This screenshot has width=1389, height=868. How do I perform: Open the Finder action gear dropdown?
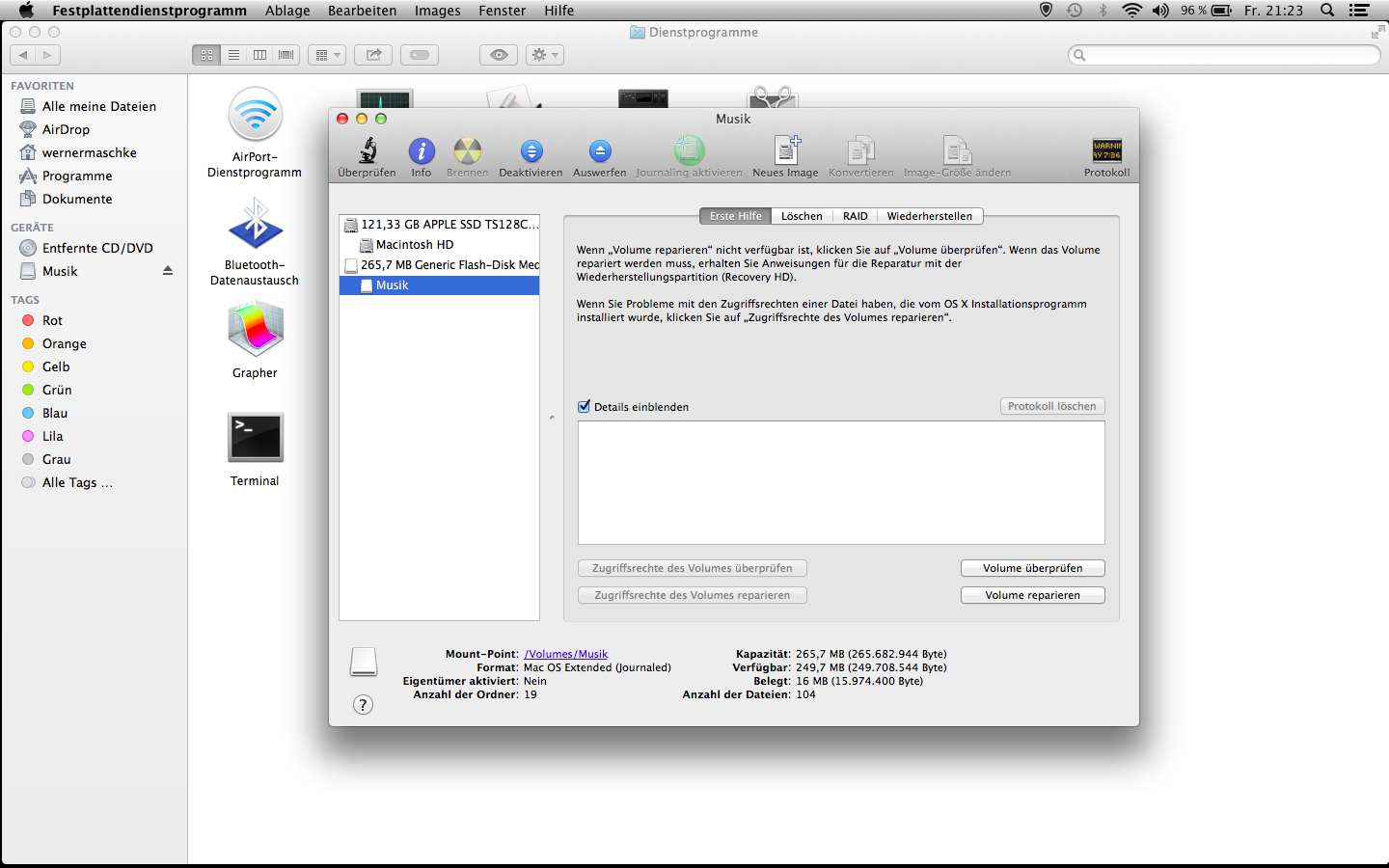pyautogui.click(x=544, y=55)
